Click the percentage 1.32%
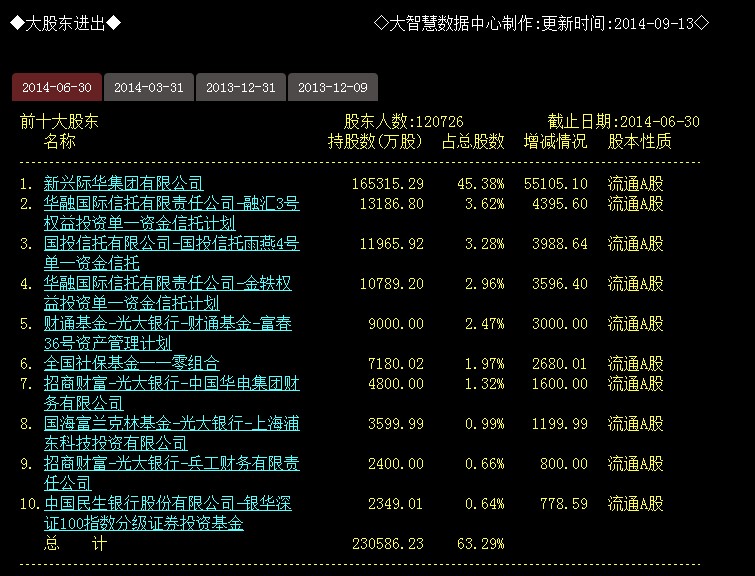755x576 pixels. coord(484,384)
